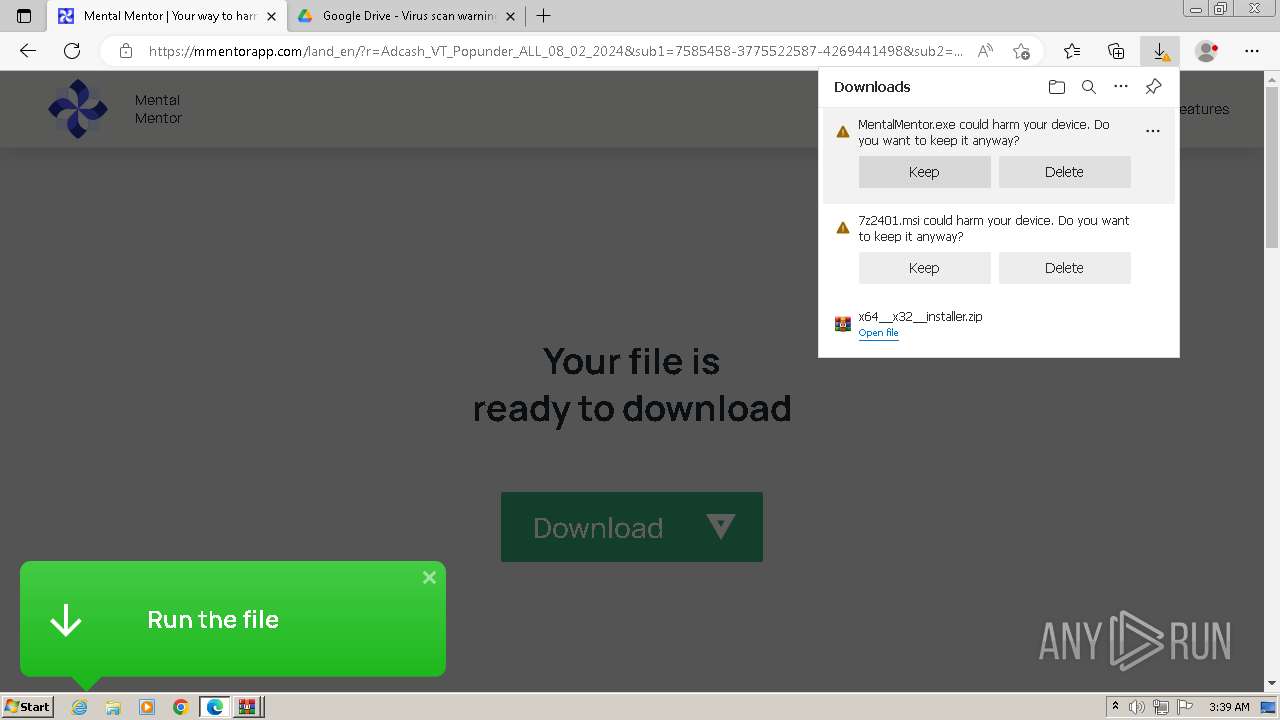Launch Internet Explorer from taskbar

(x=80, y=707)
